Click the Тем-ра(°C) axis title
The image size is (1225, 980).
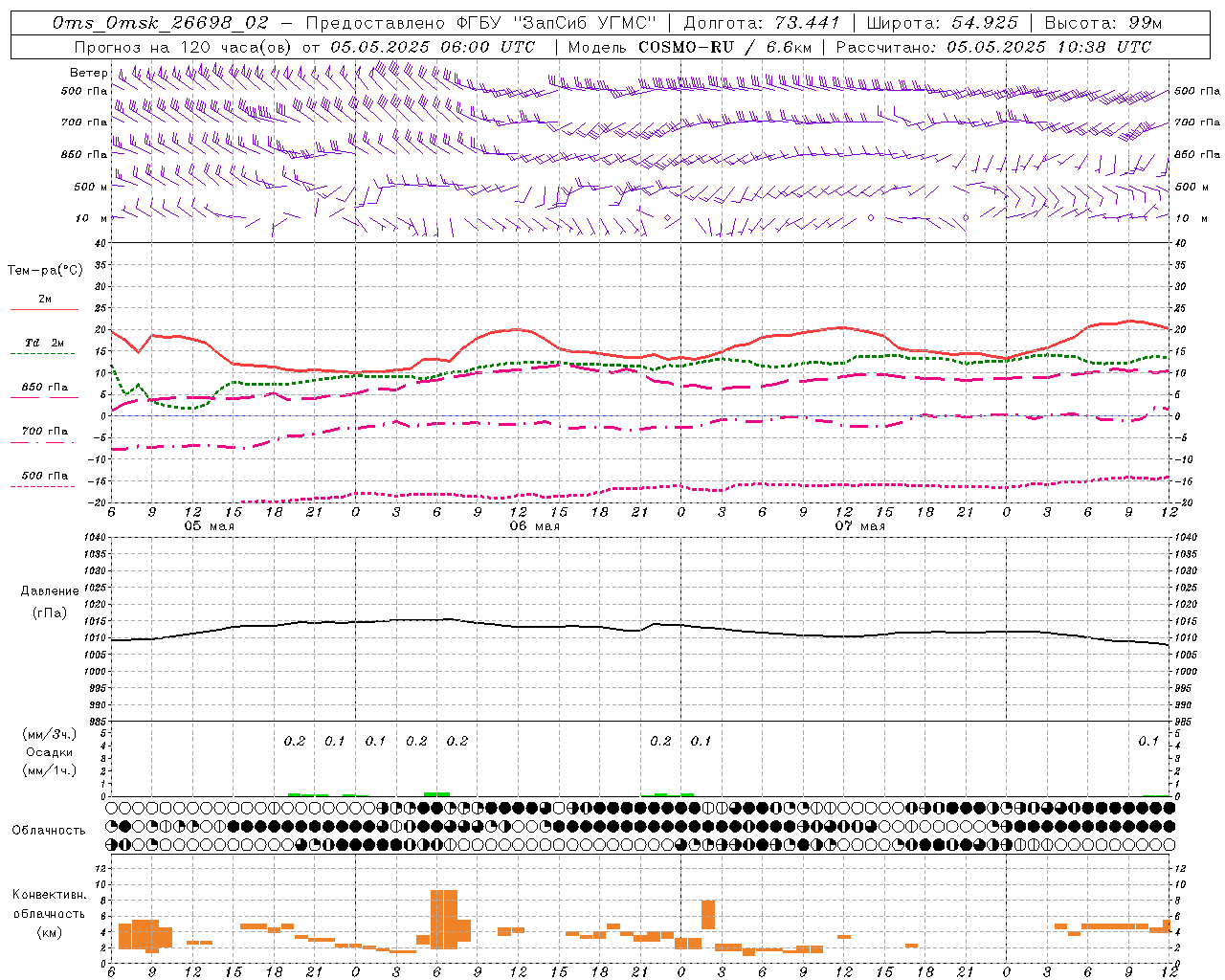[x=46, y=270]
